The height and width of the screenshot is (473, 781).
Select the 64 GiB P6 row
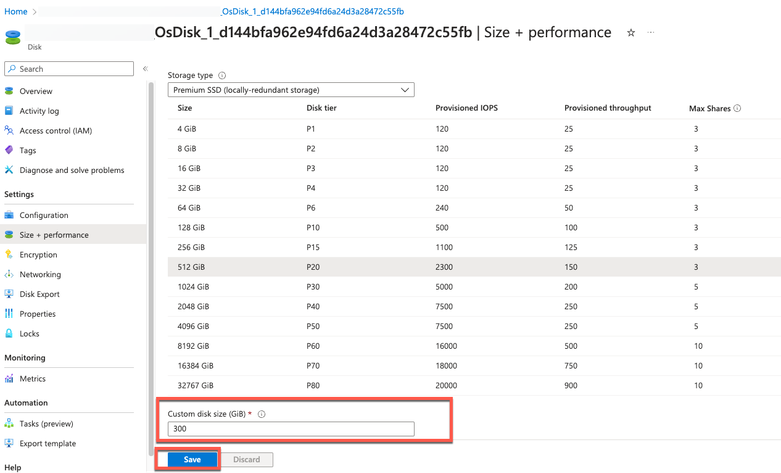tap(474, 208)
